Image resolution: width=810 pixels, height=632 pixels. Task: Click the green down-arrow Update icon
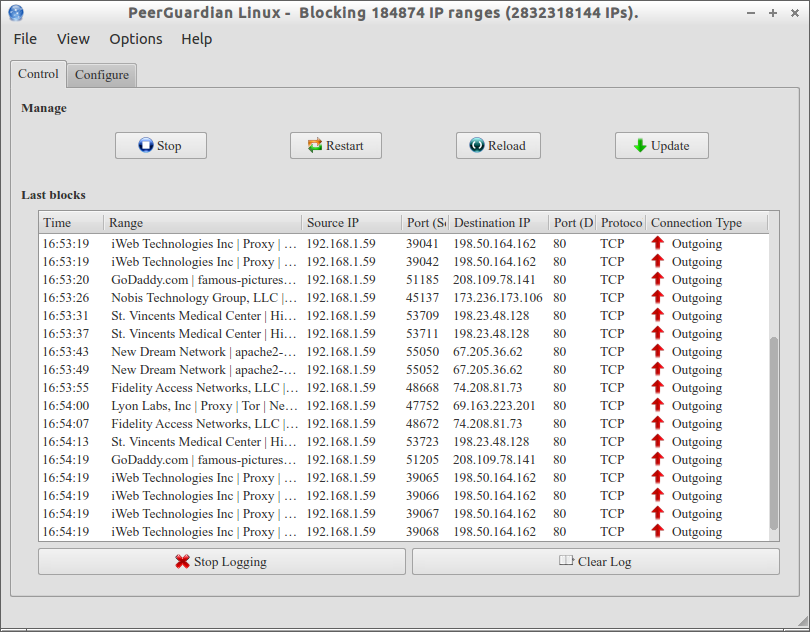640,146
